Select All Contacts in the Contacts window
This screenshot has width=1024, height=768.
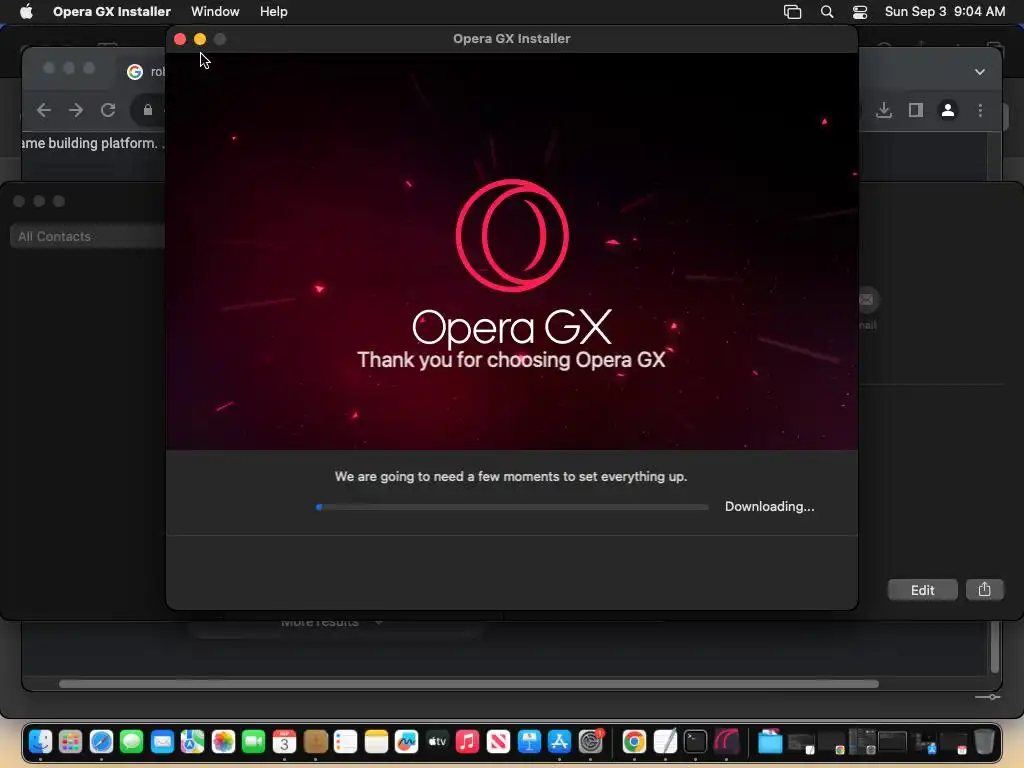(x=88, y=236)
